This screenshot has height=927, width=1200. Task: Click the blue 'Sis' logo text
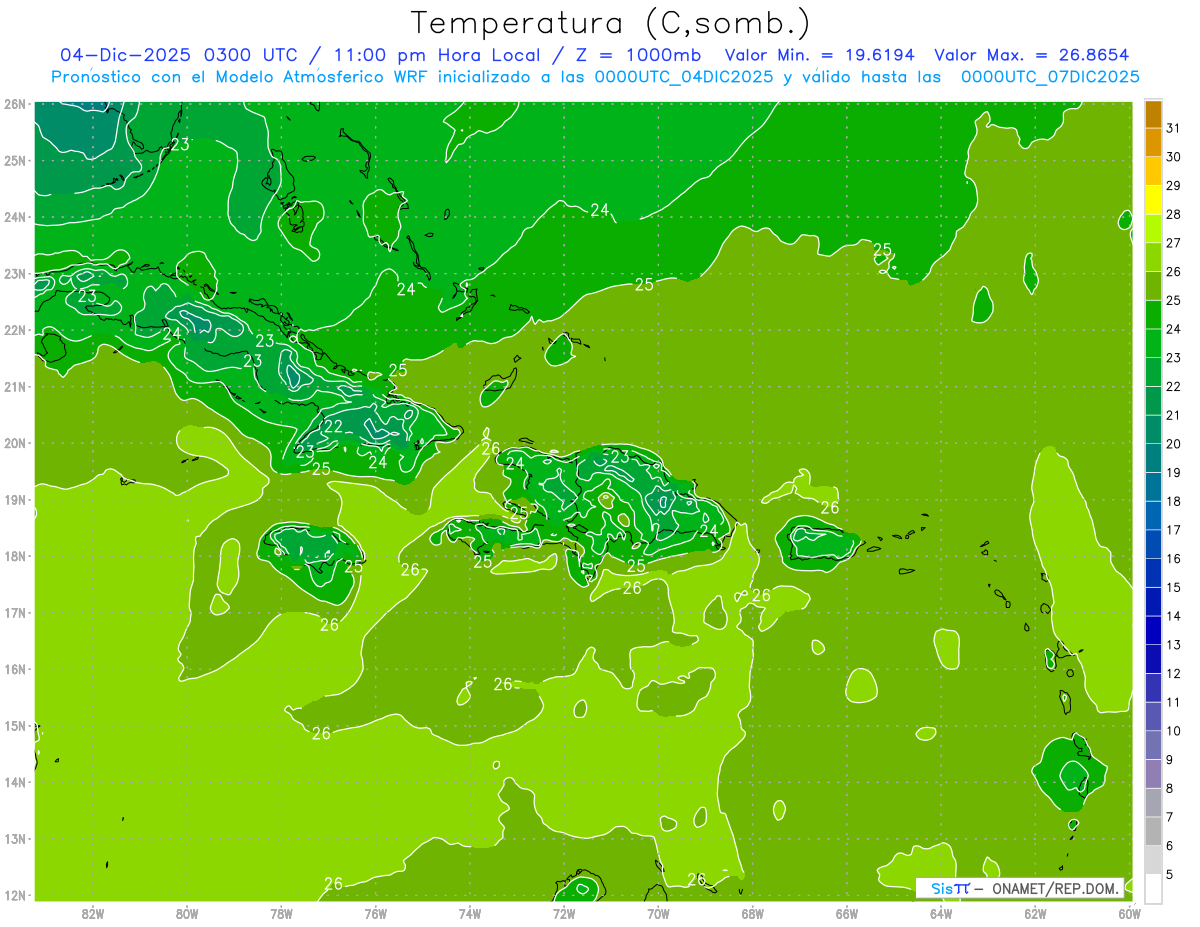(941, 888)
